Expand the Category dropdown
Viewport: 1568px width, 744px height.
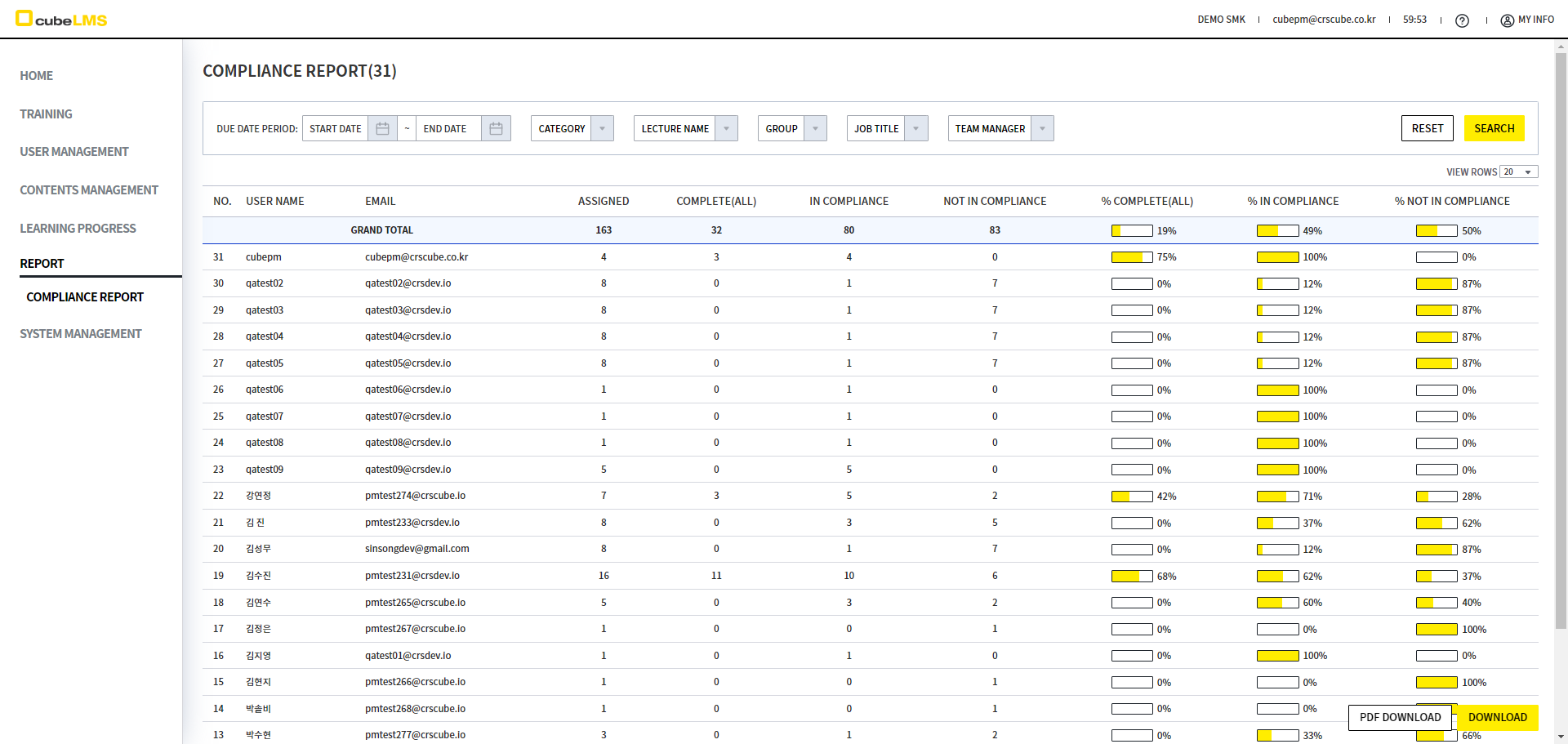(x=602, y=129)
